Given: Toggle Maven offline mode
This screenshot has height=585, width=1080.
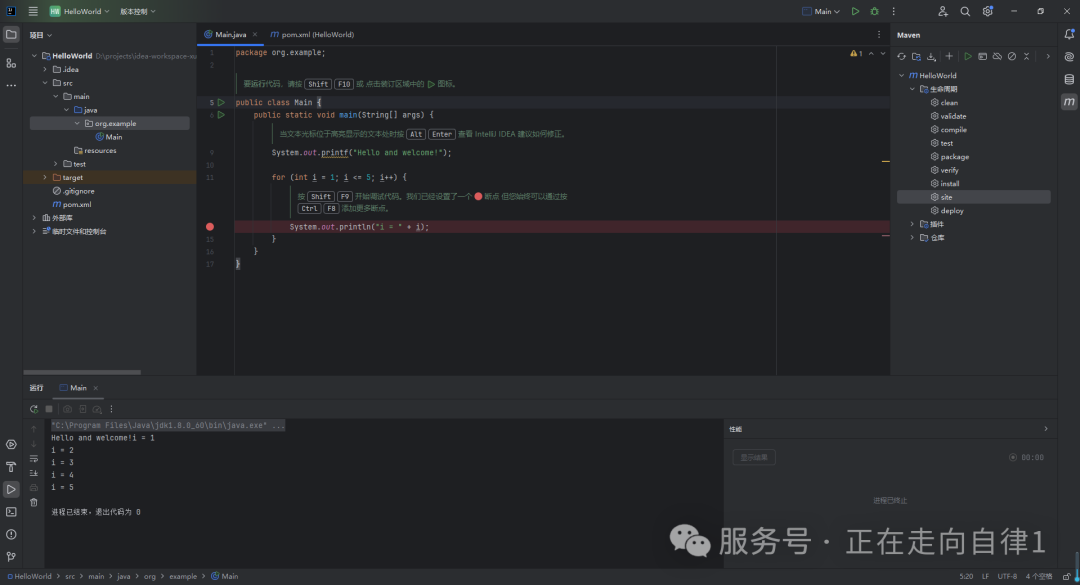Looking at the screenshot, I should 997,56.
